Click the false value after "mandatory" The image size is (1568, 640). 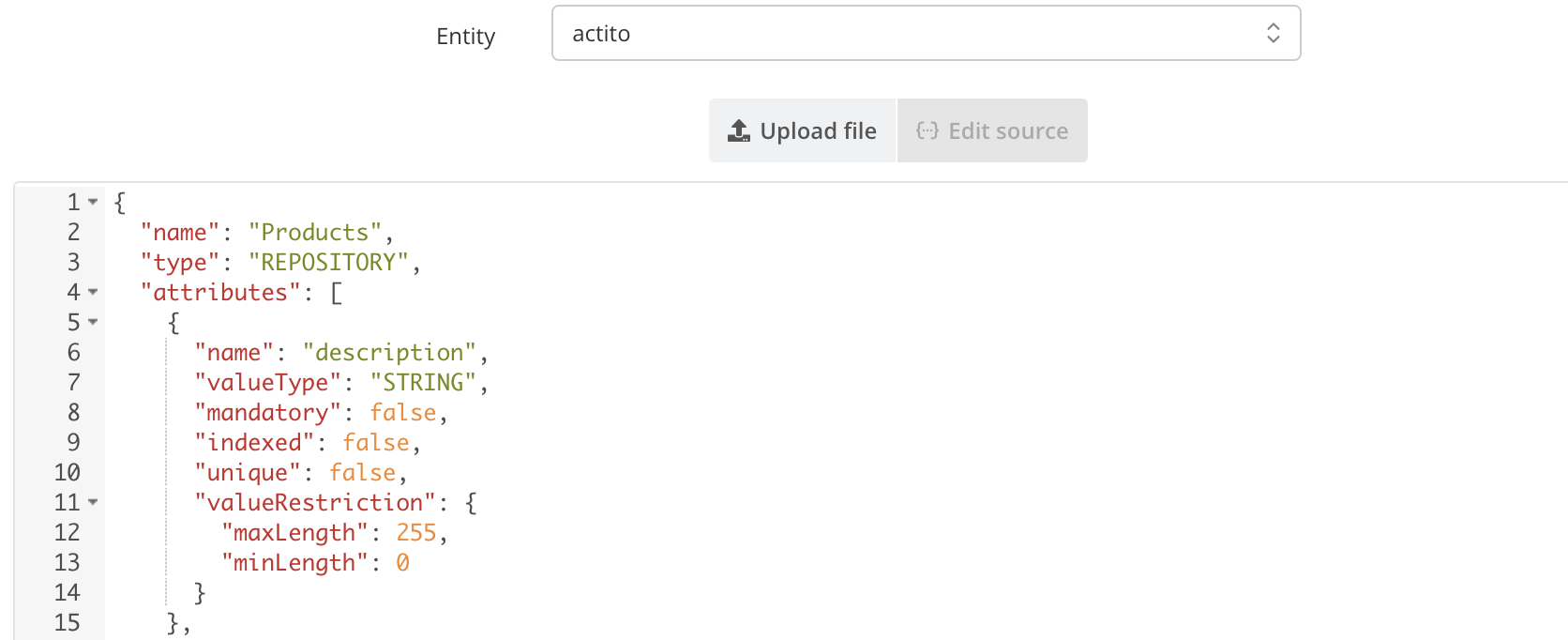pos(403,412)
